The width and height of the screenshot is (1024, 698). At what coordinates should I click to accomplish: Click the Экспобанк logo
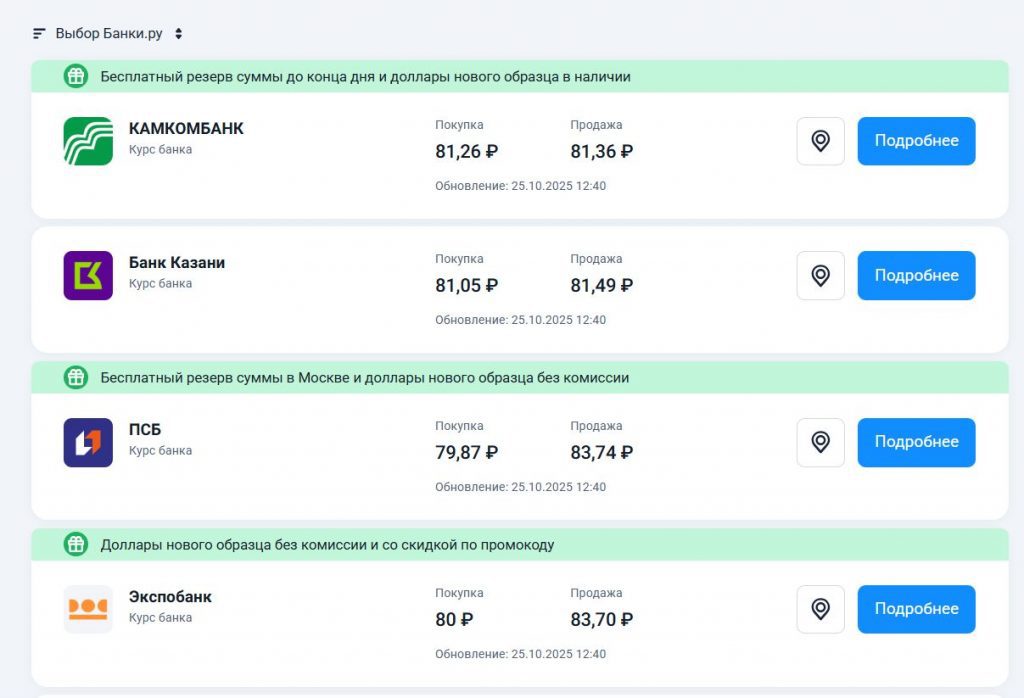coord(88,609)
